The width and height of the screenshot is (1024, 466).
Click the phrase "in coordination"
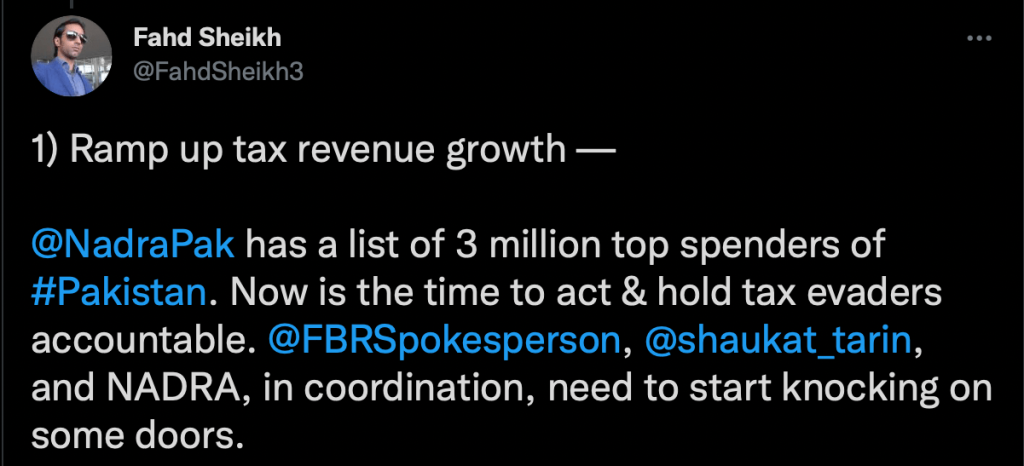(x=374, y=386)
